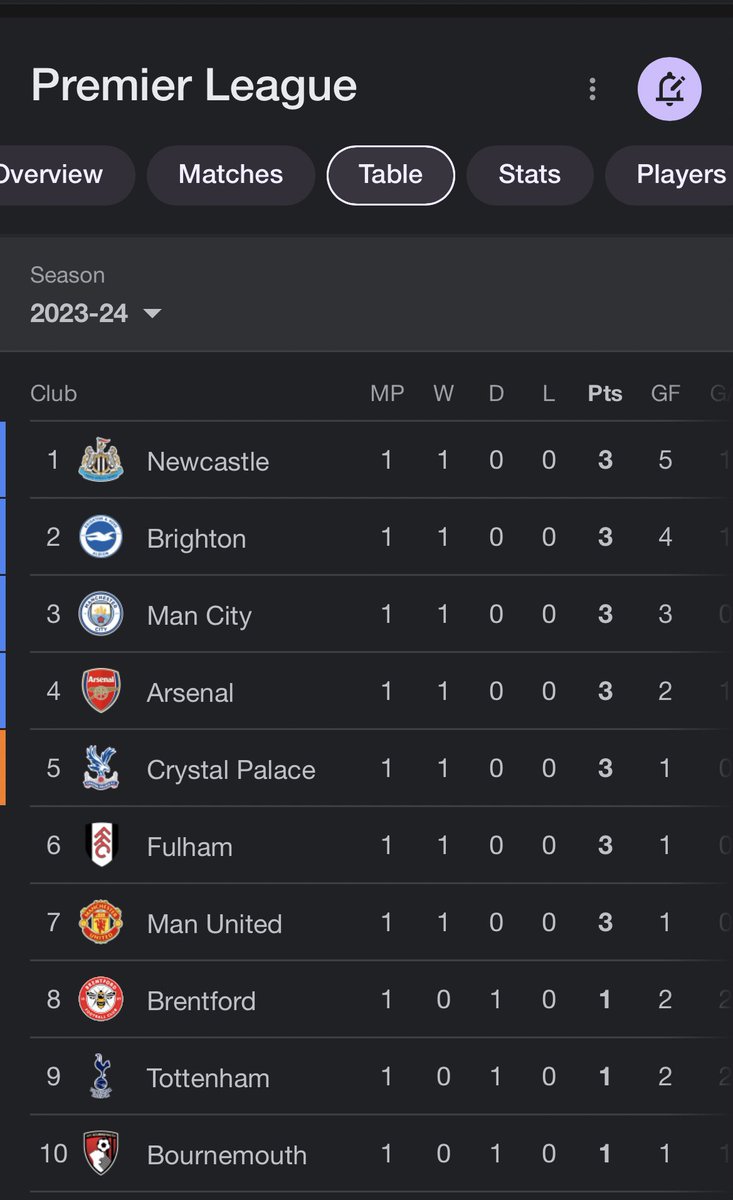The image size is (733, 1200).
Task: Open the Season selector label
Action: click(x=67, y=275)
